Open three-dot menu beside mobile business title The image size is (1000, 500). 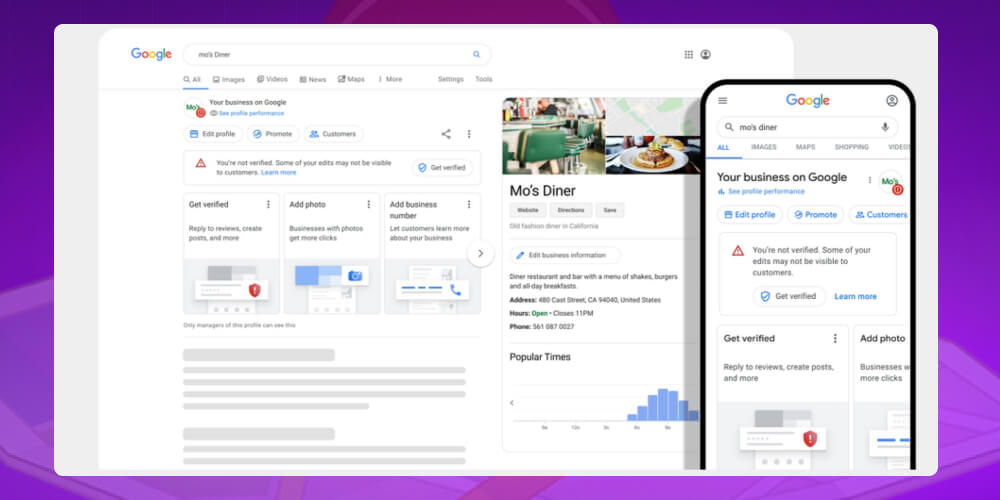[869, 180]
